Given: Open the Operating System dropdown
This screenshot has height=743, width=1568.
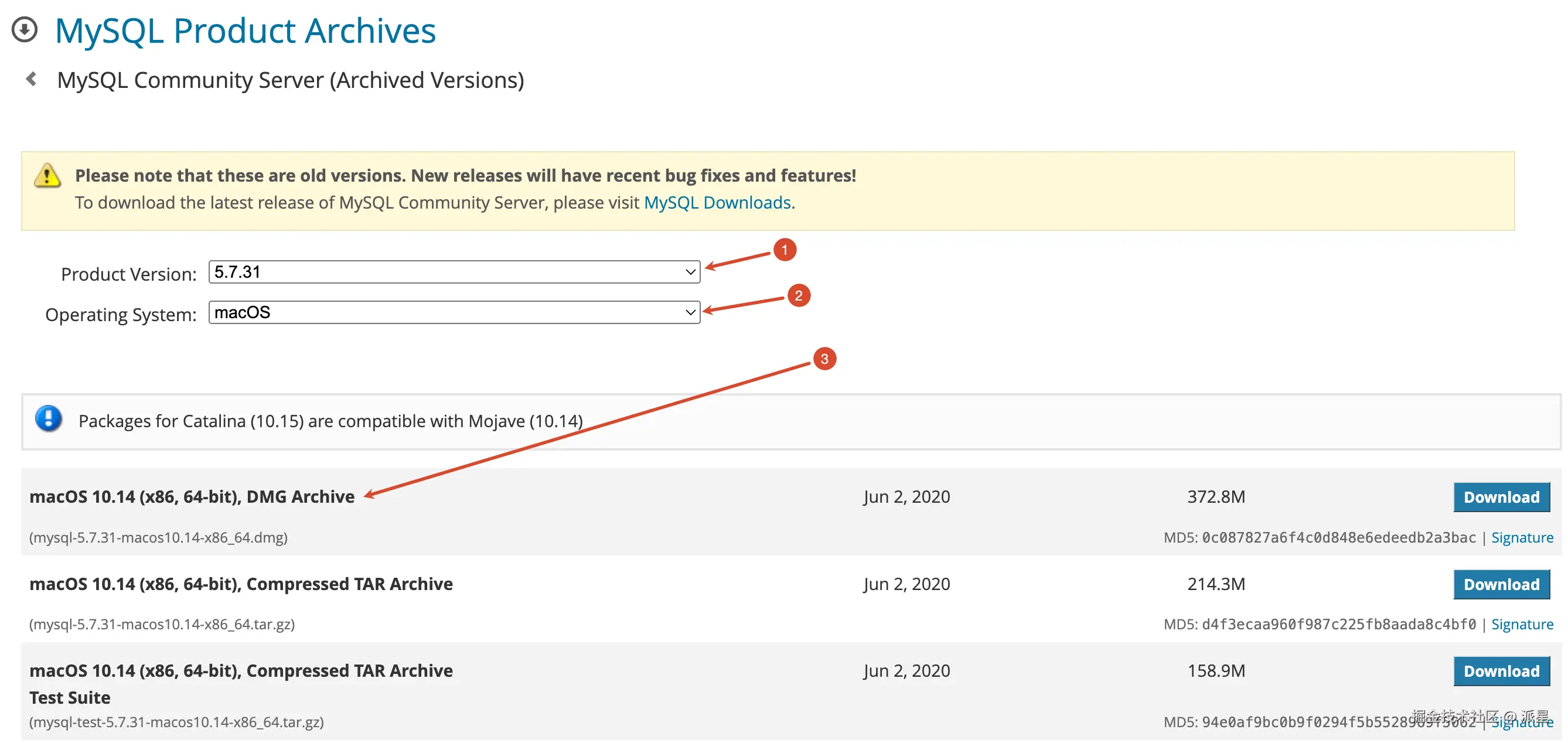Looking at the screenshot, I should coord(454,313).
